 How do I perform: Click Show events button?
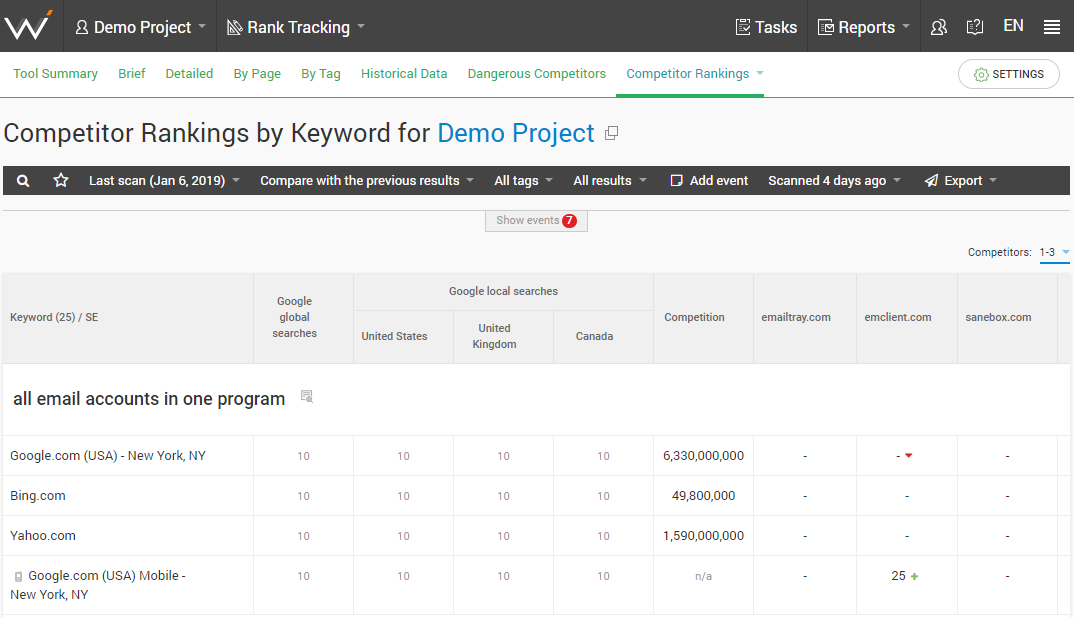536,221
